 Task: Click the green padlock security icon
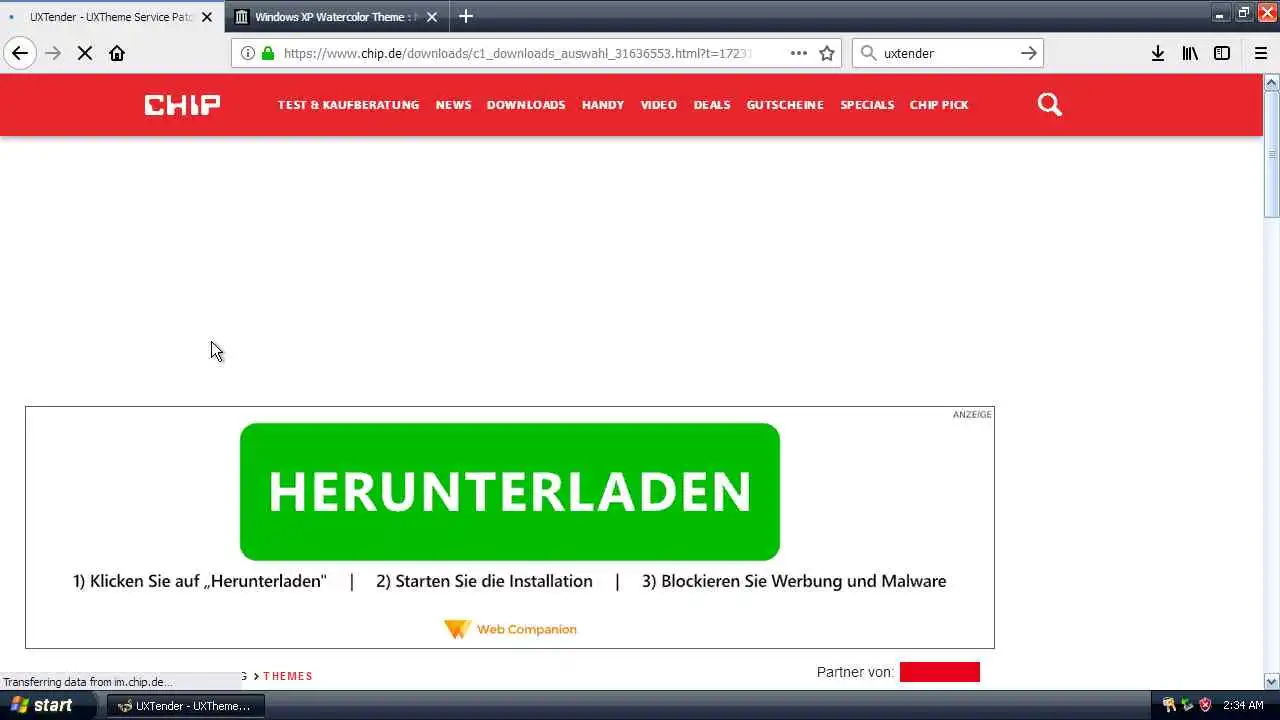pos(268,53)
